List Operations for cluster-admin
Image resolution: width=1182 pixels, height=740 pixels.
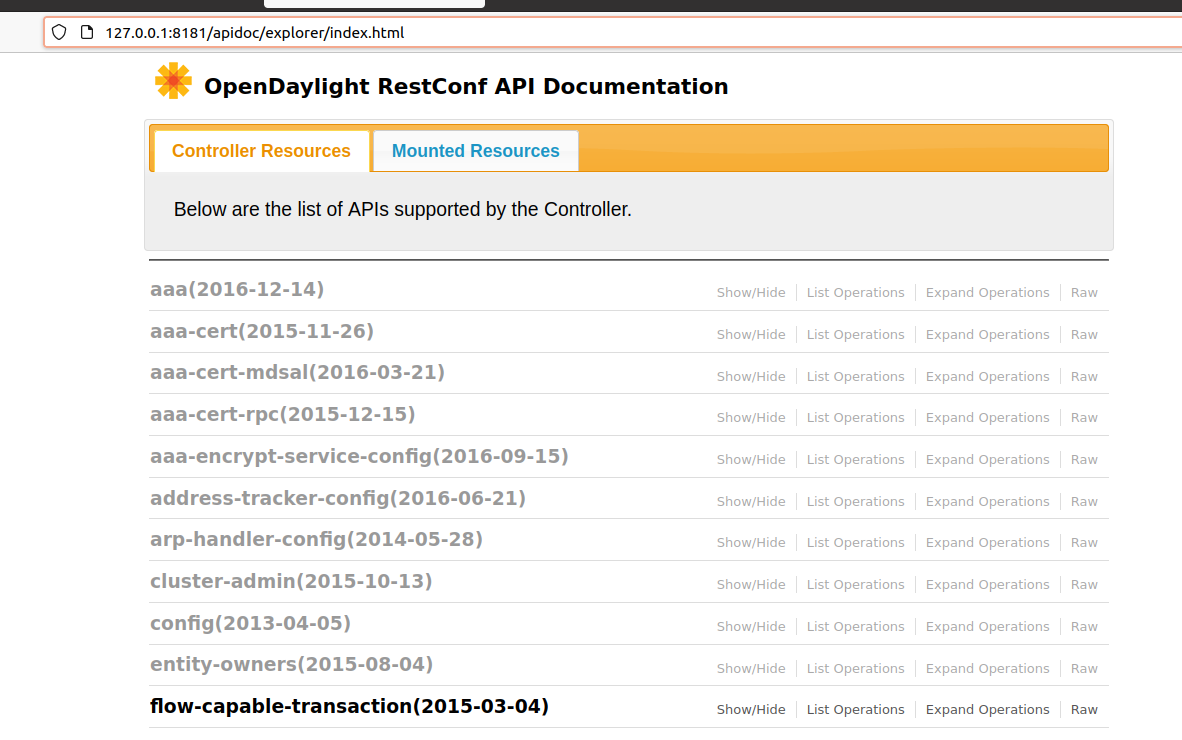point(856,585)
